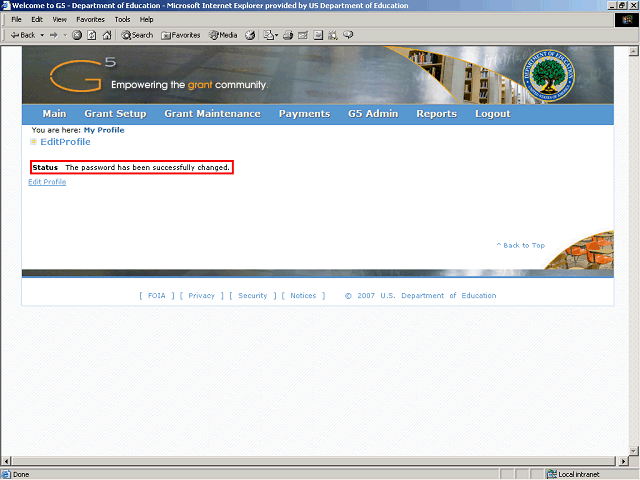640x480 pixels.
Task: Click the Print icon in toolbar
Action: (x=288, y=36)
